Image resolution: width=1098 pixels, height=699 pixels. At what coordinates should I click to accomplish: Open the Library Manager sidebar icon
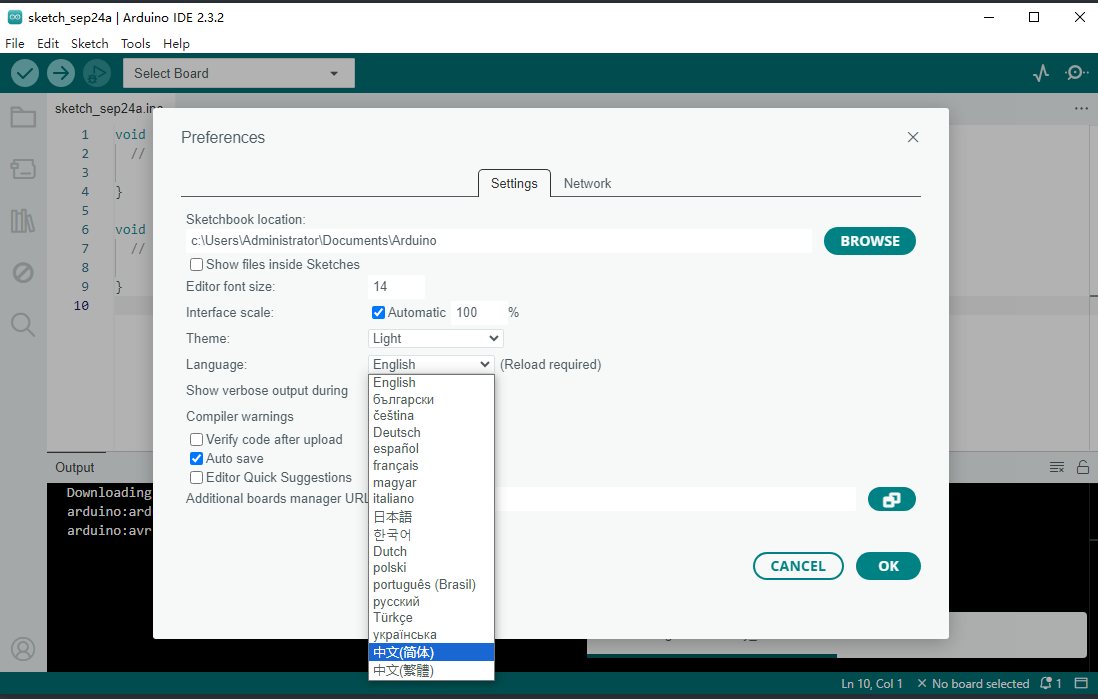[x=23, y=221]
